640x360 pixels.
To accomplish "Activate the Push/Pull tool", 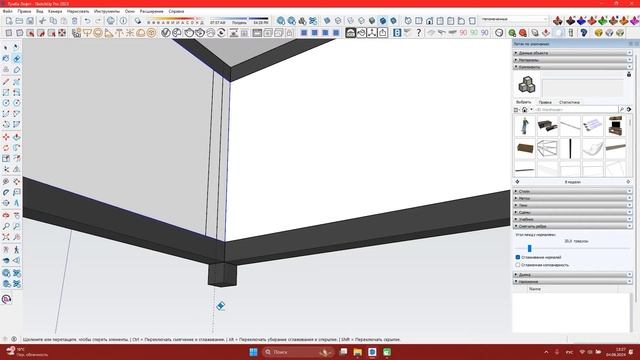I will (17, 137).
